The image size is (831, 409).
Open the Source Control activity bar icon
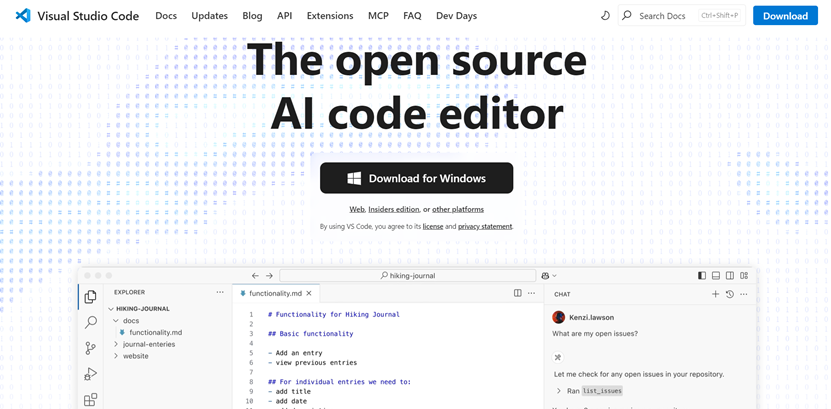tap(91, 348)
